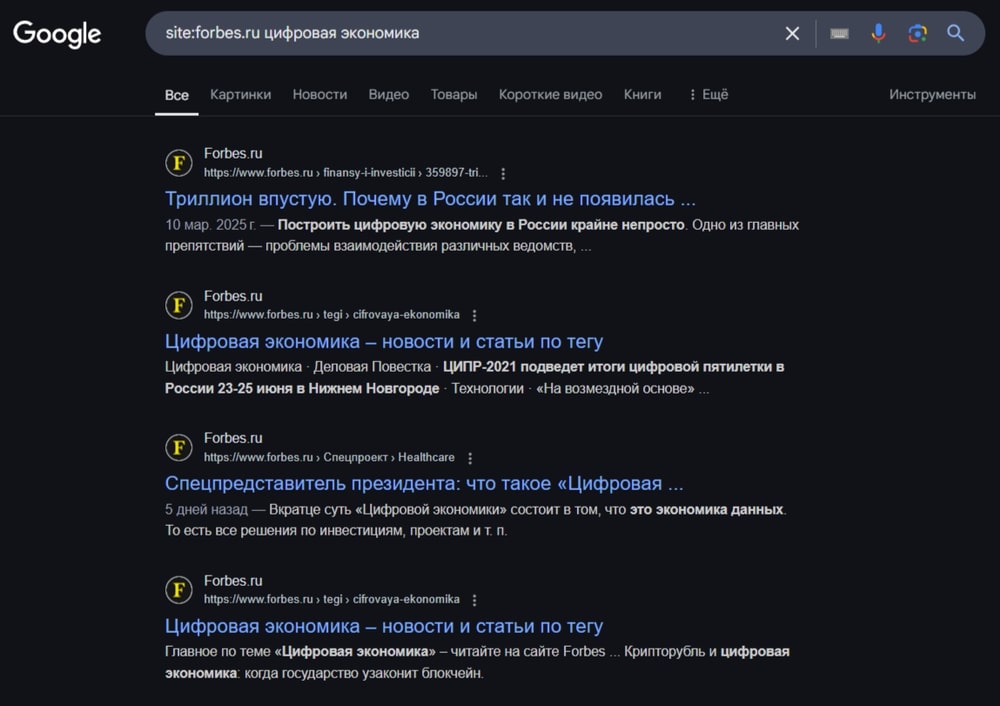Clear the search query with X
Screen dimensions: 1000x706
(792, 33)
